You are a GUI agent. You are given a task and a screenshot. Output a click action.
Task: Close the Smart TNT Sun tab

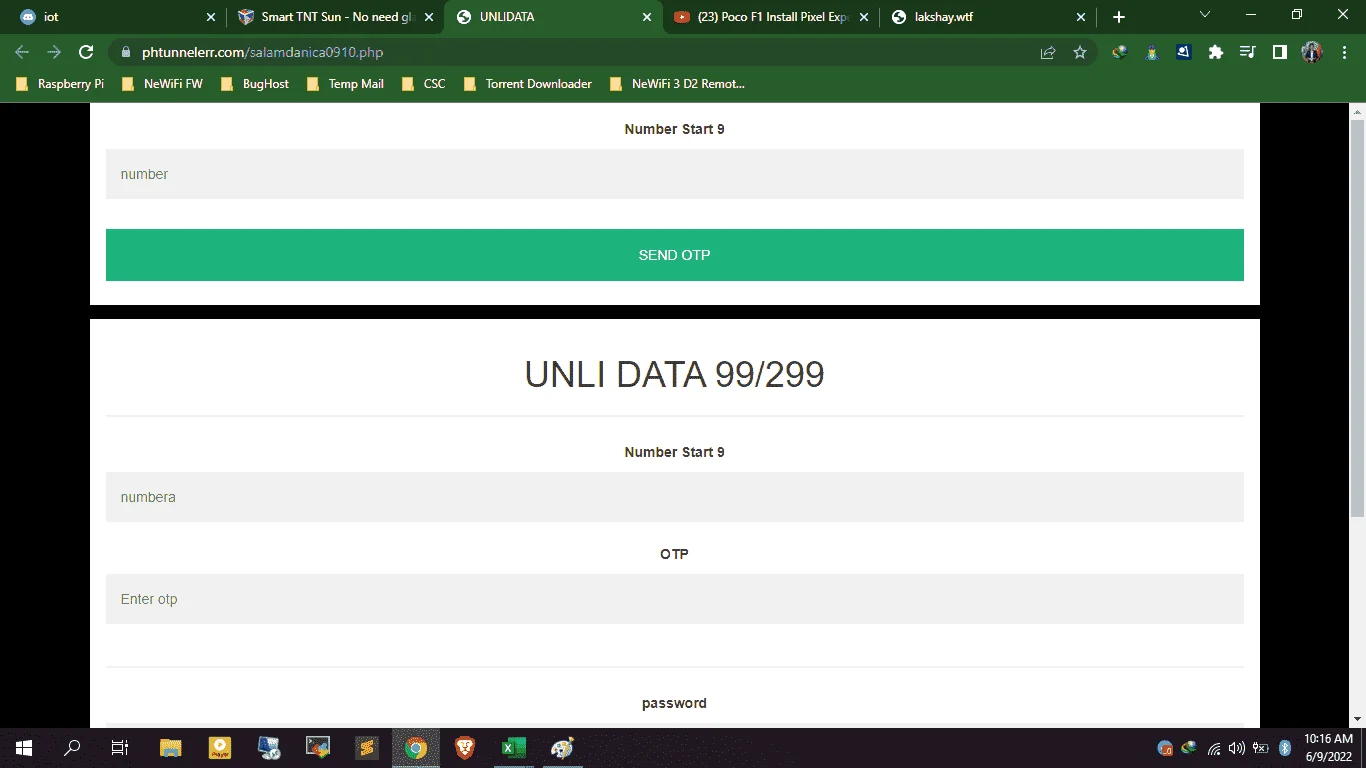pos(429,17)
